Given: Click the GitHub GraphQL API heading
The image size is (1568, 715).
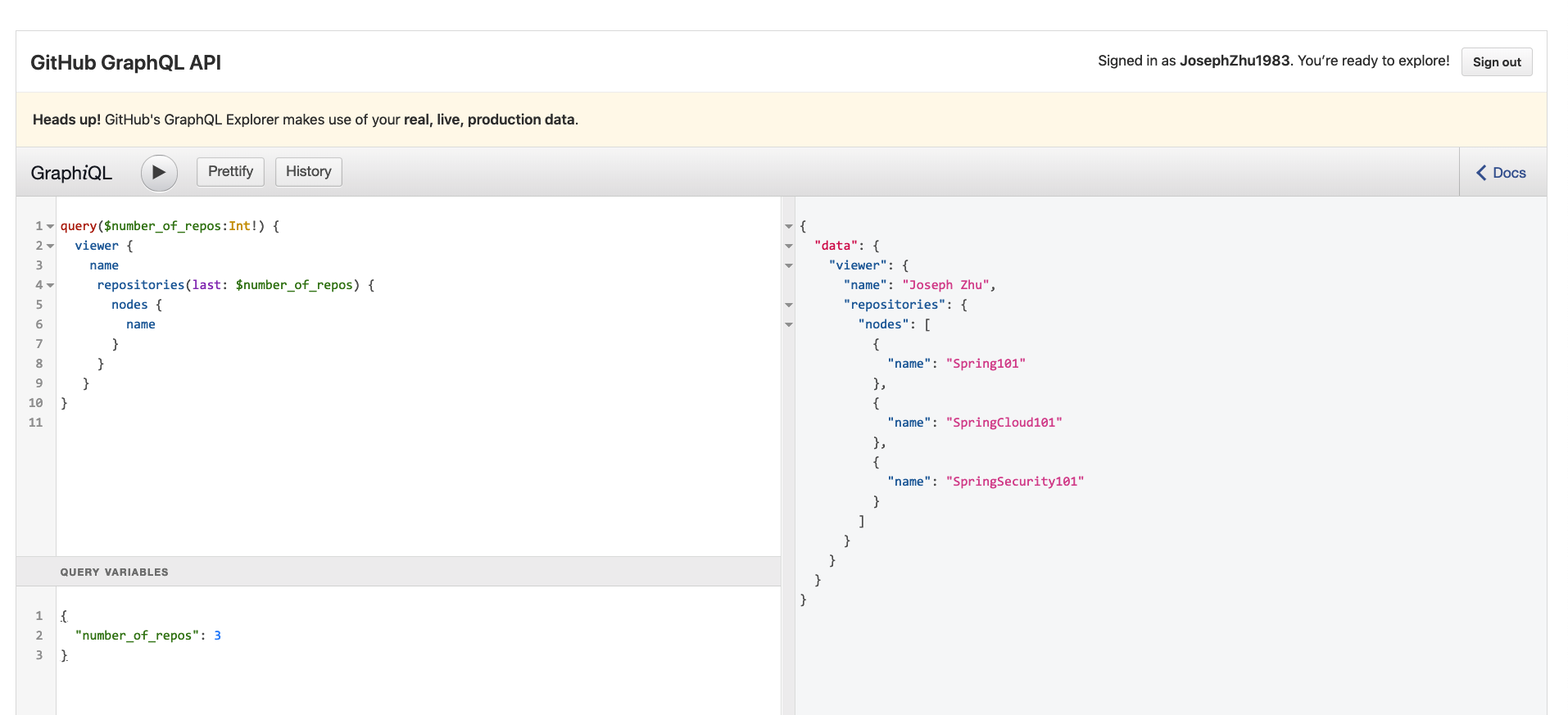Looking at the screenshot, I should [125, 63].
